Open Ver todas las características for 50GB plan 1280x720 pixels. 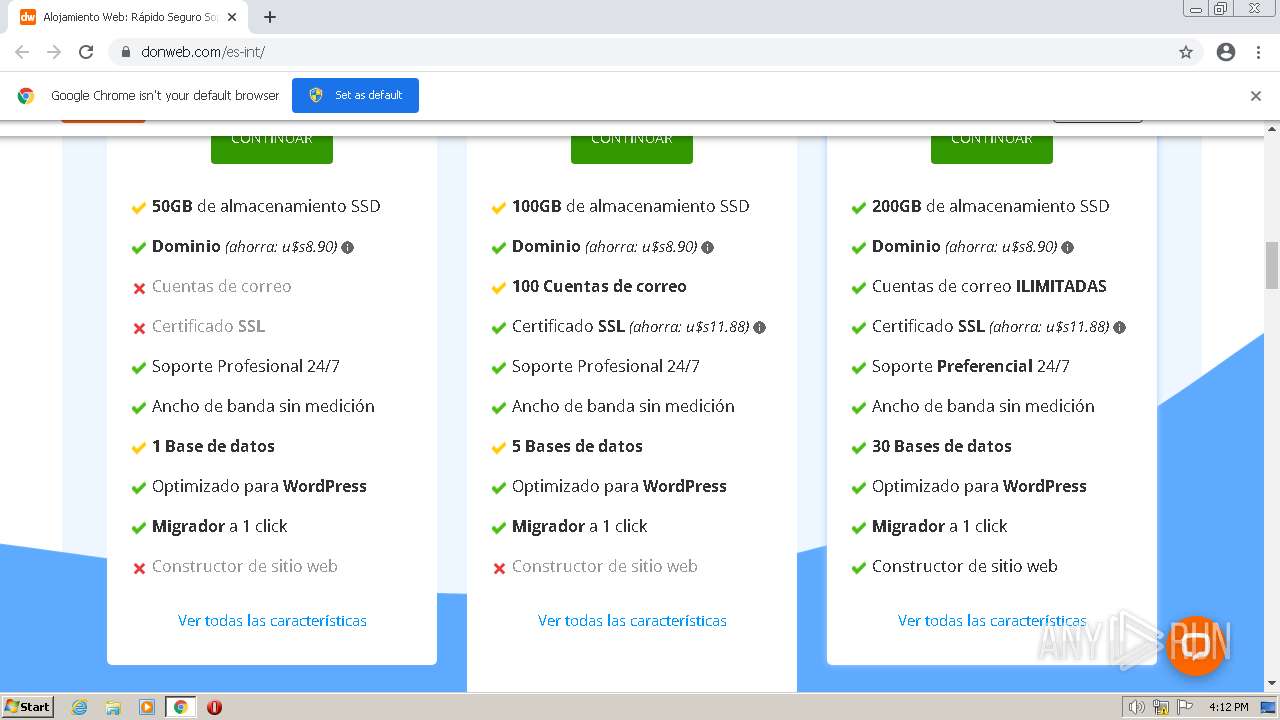(272, 621)
